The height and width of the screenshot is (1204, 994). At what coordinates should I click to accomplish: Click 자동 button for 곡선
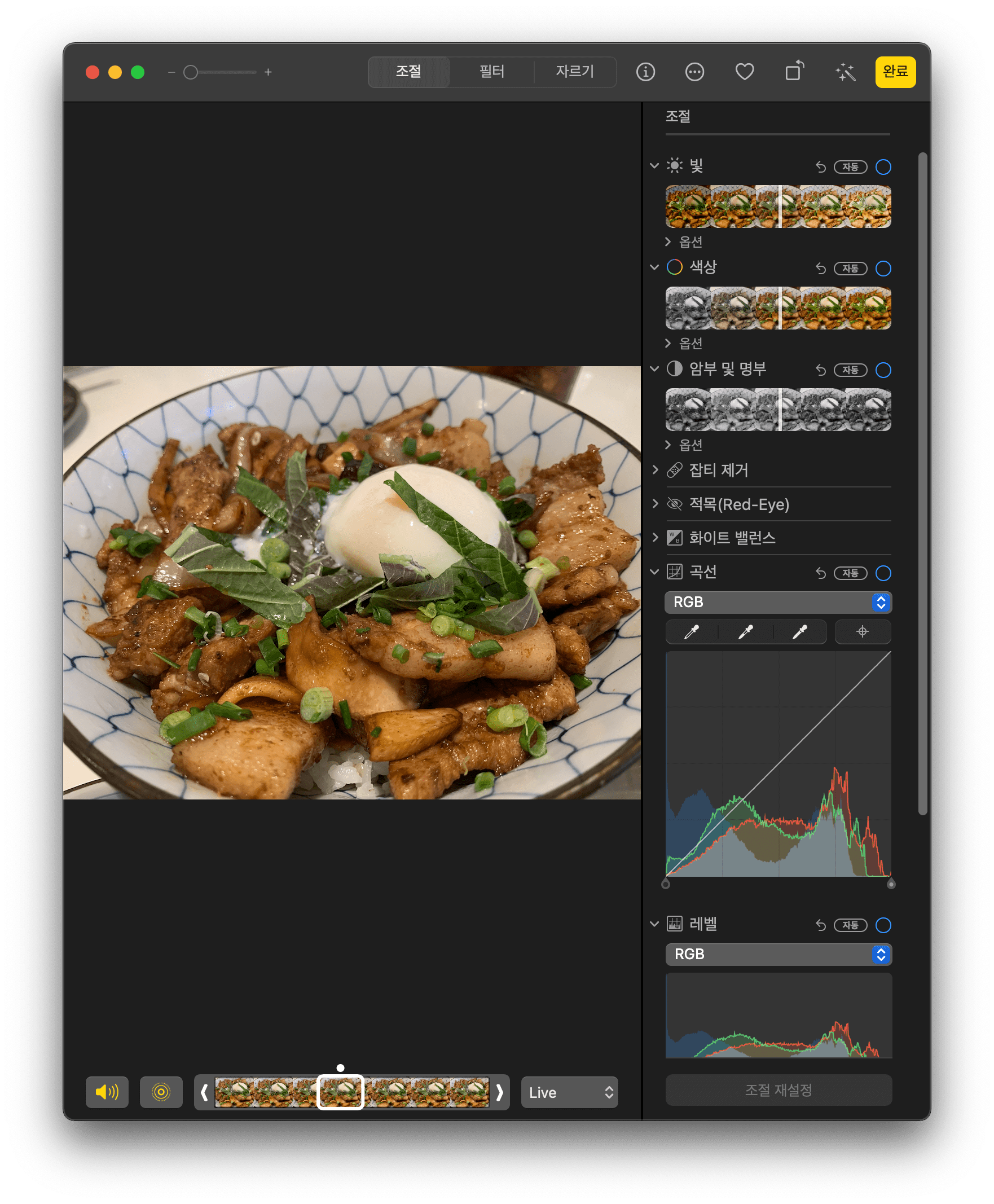[x=850, y=573]
